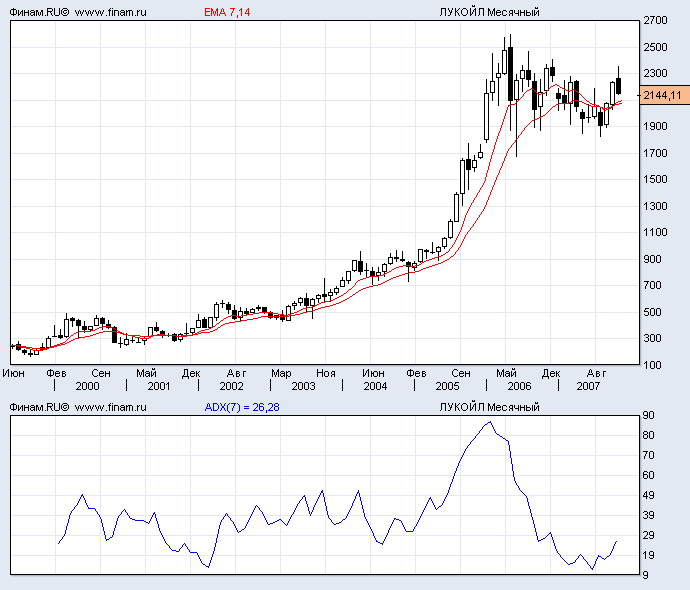Click the year 2005 on the time axis
Screen dimensions: 690x590
(x=448, y=386)
